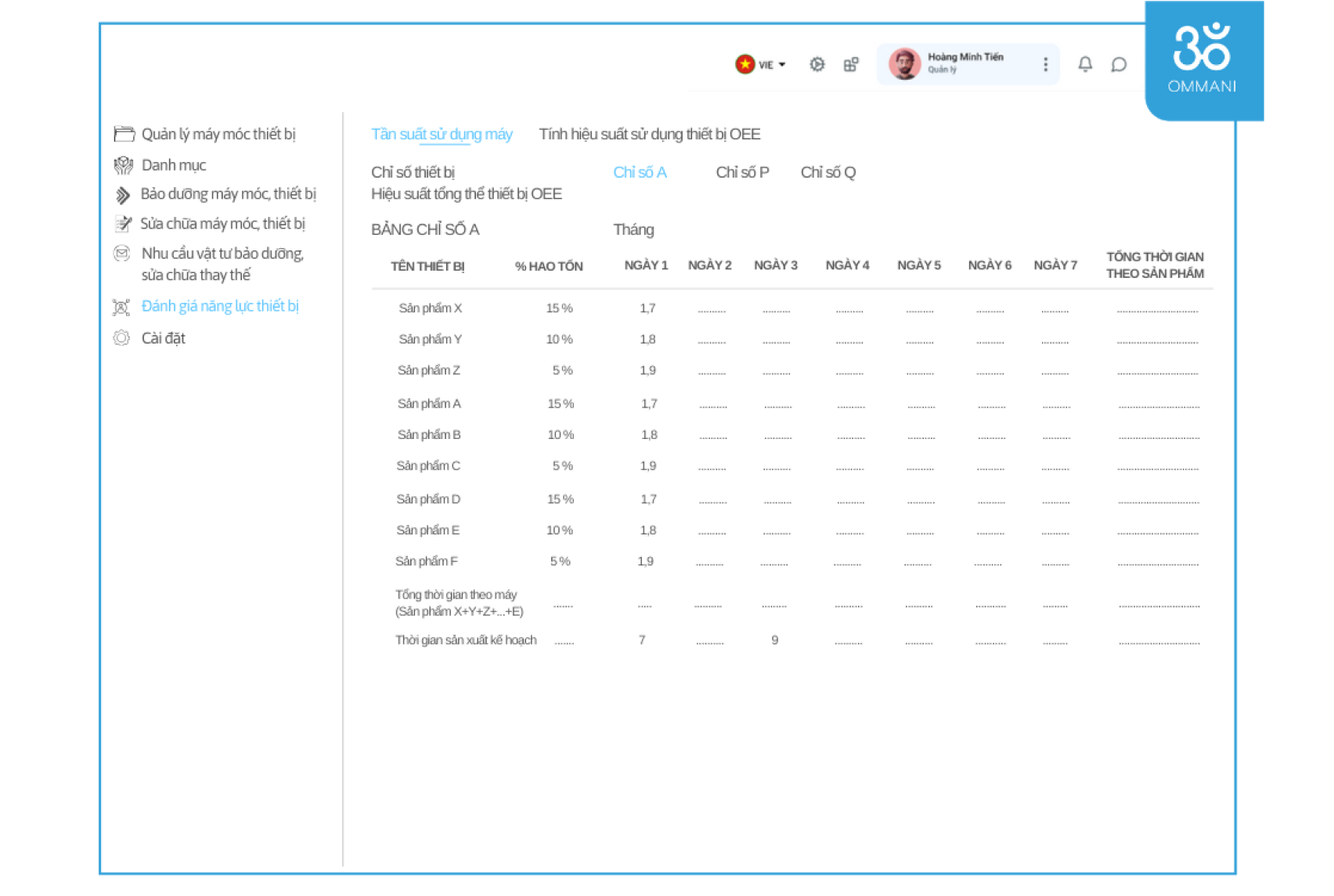Select the Chỉ số A tab
This screenshot has width=1334, height=896.
coord(640,172)
